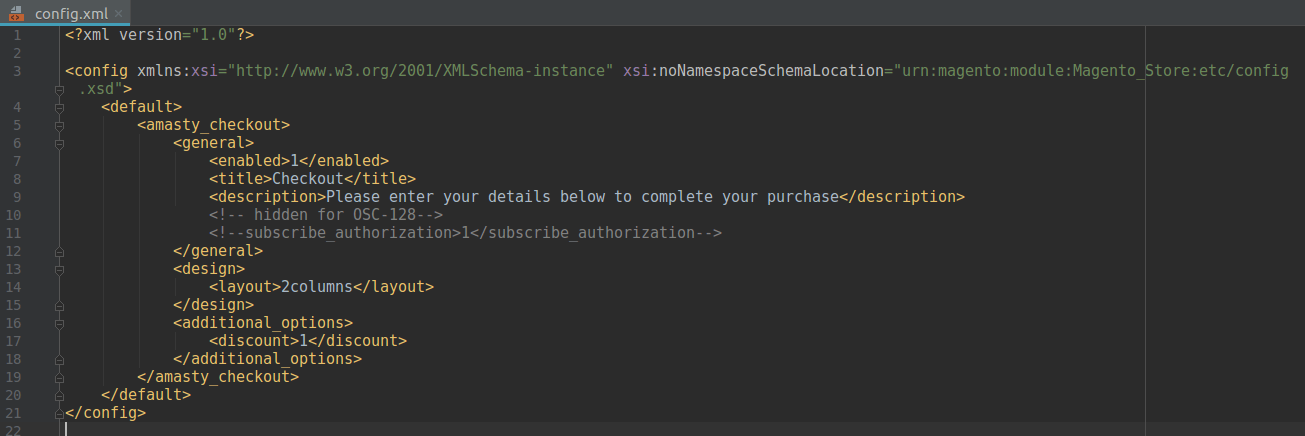Click fold end marker at closing default tag

(59, 395)
